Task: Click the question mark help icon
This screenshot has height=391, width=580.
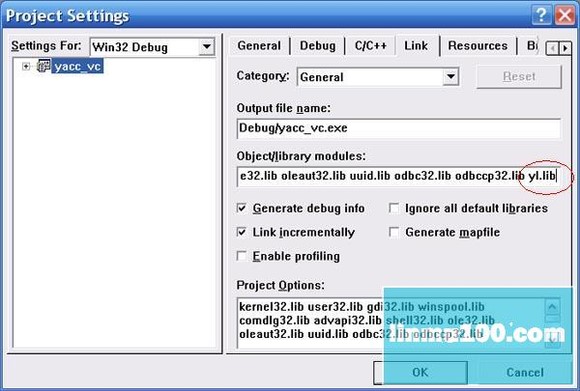Action: [x=541, y=15]
